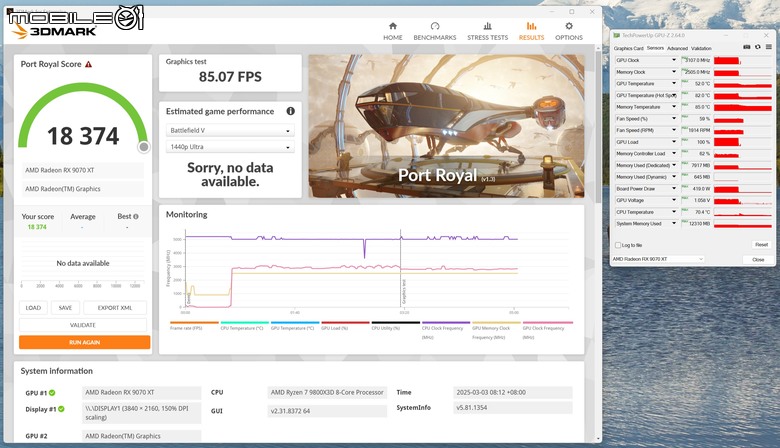Viewport: 780px width, 448px height.
Task: Click the Close button in GPU-Z
Action: point(758,260)
